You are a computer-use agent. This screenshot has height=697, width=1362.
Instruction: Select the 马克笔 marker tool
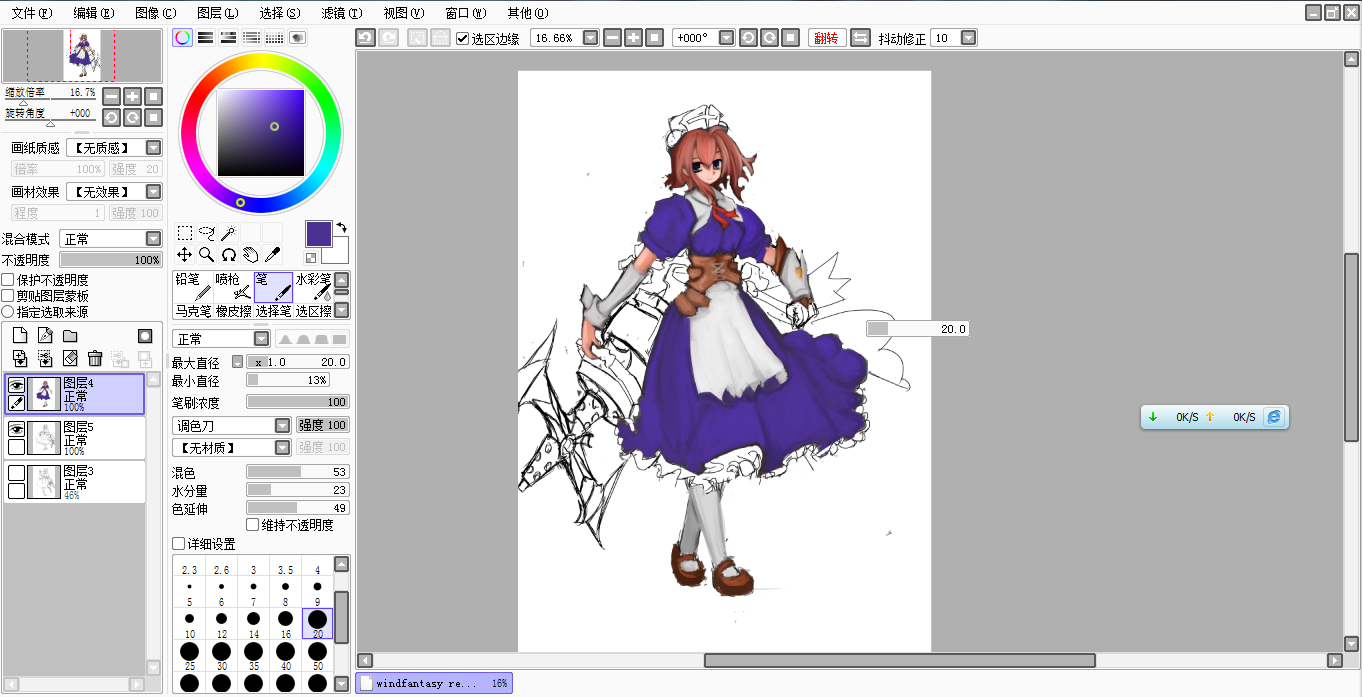192,311
